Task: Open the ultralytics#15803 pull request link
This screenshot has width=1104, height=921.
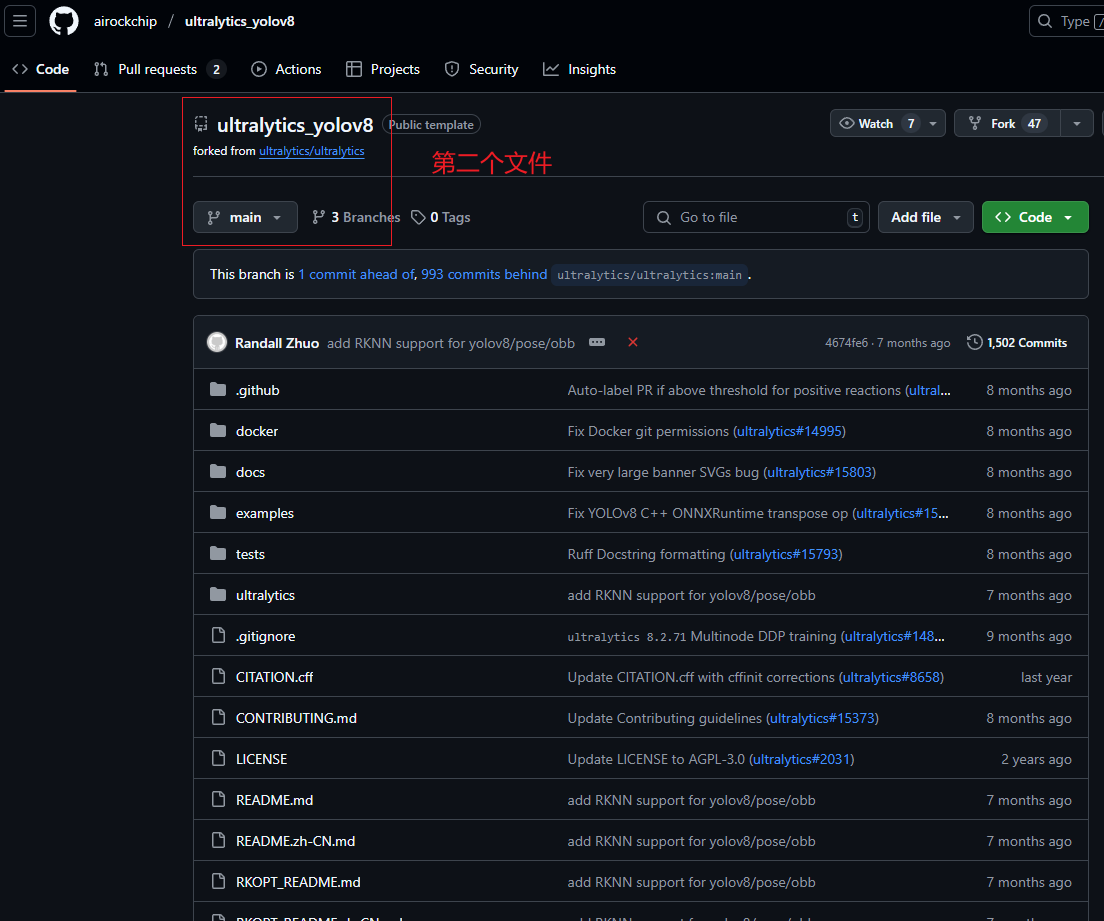Action: tap(820, 472)
